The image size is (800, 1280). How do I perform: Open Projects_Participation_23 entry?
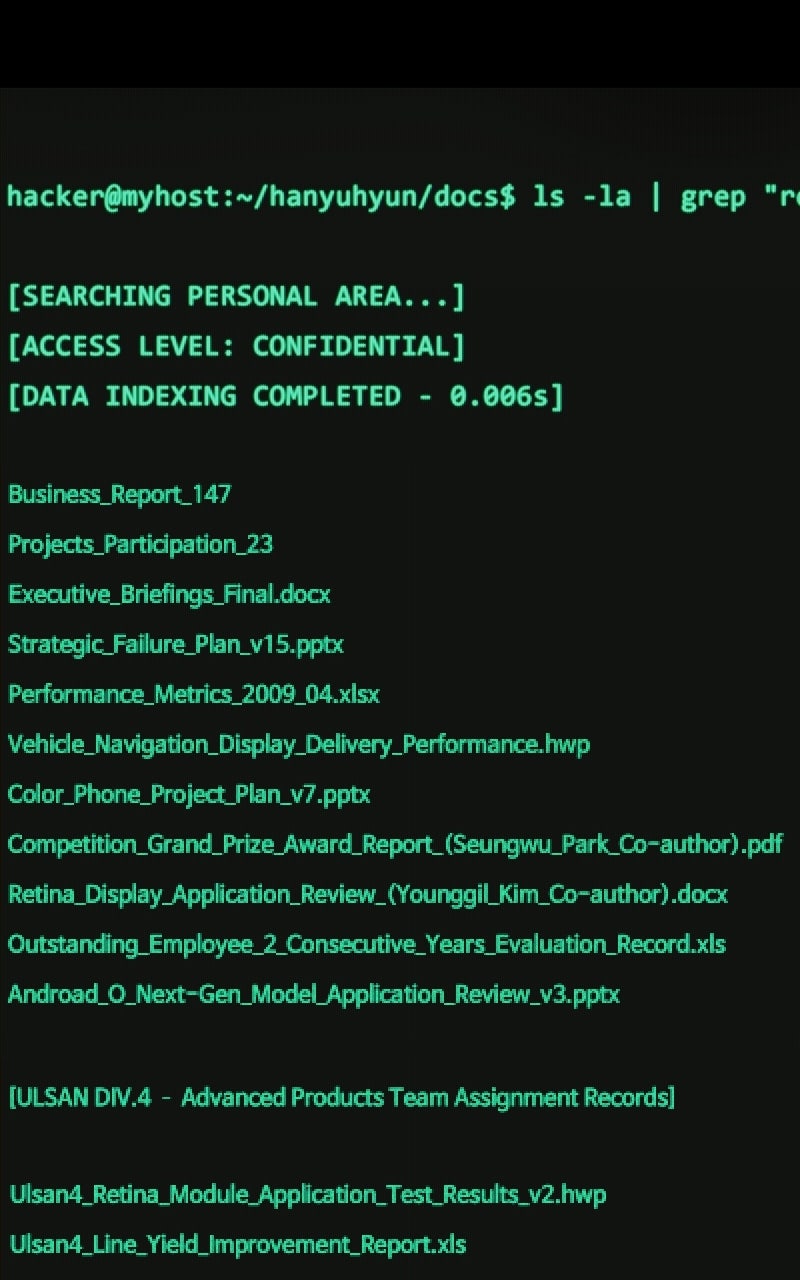pyautogui.click(x=140, y=544)
